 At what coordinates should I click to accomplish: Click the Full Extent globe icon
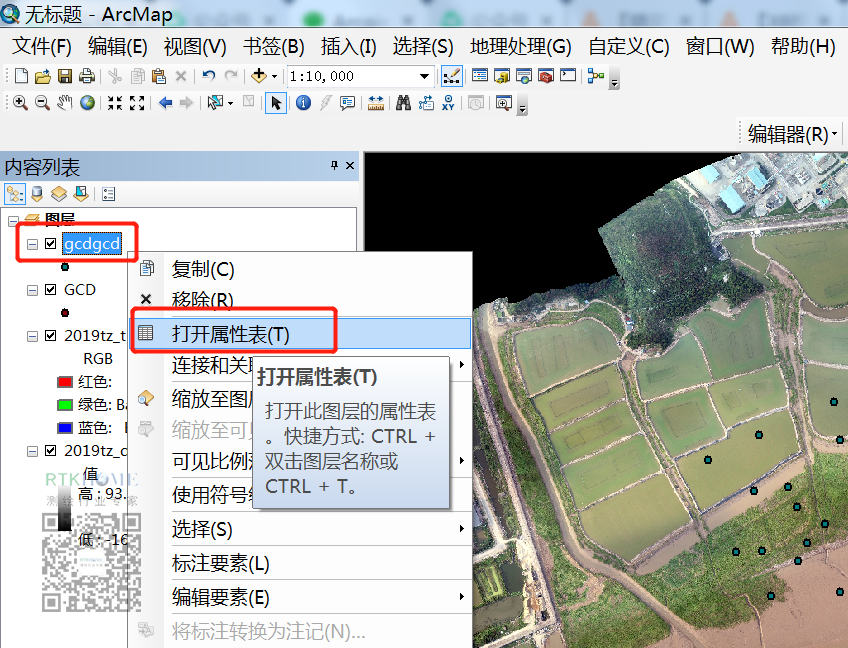[x=88, y=103]
